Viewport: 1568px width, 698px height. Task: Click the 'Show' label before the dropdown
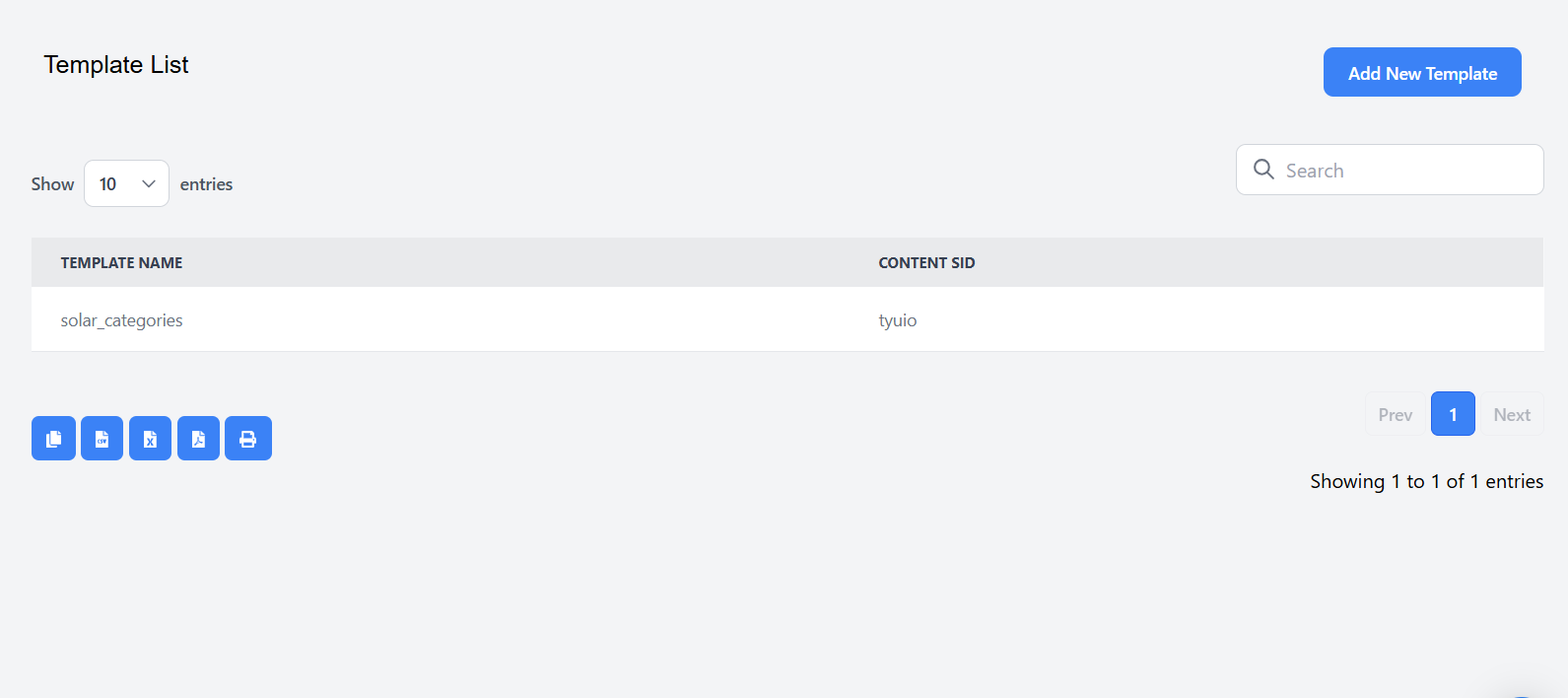52,184
